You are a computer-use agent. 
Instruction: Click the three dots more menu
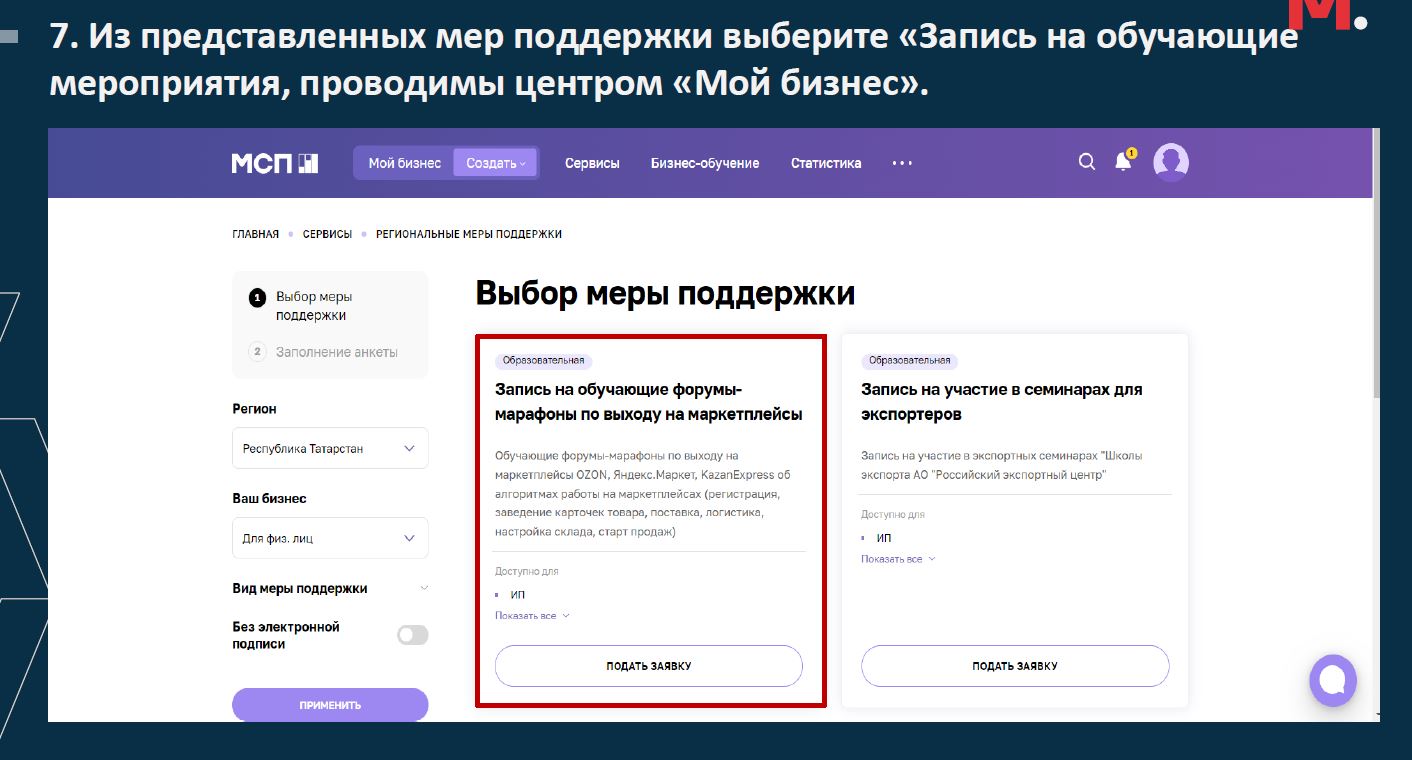[902, 163]
